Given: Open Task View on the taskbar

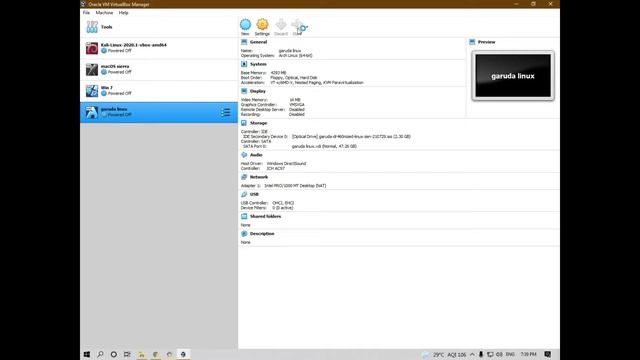Looking at the screenshot, I should (127, 354).
